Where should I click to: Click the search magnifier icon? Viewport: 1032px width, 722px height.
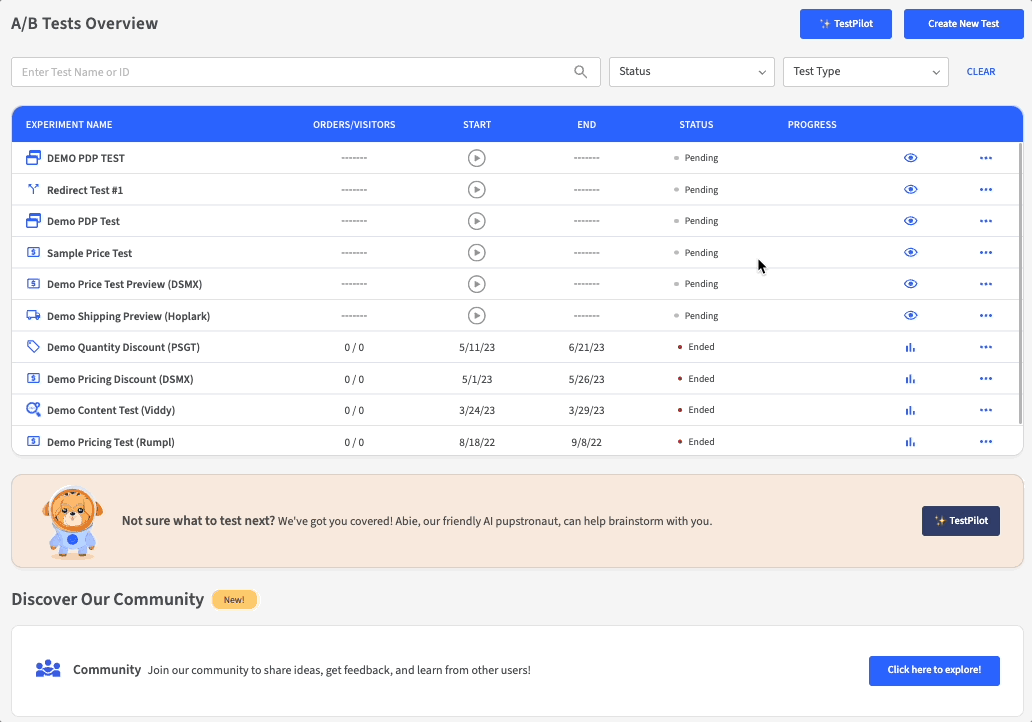(580, 72)
